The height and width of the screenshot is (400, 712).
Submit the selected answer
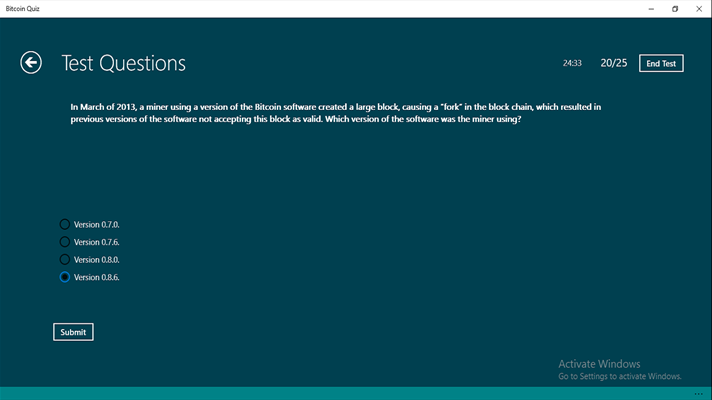pyautogui.click(x=73, y=332)
